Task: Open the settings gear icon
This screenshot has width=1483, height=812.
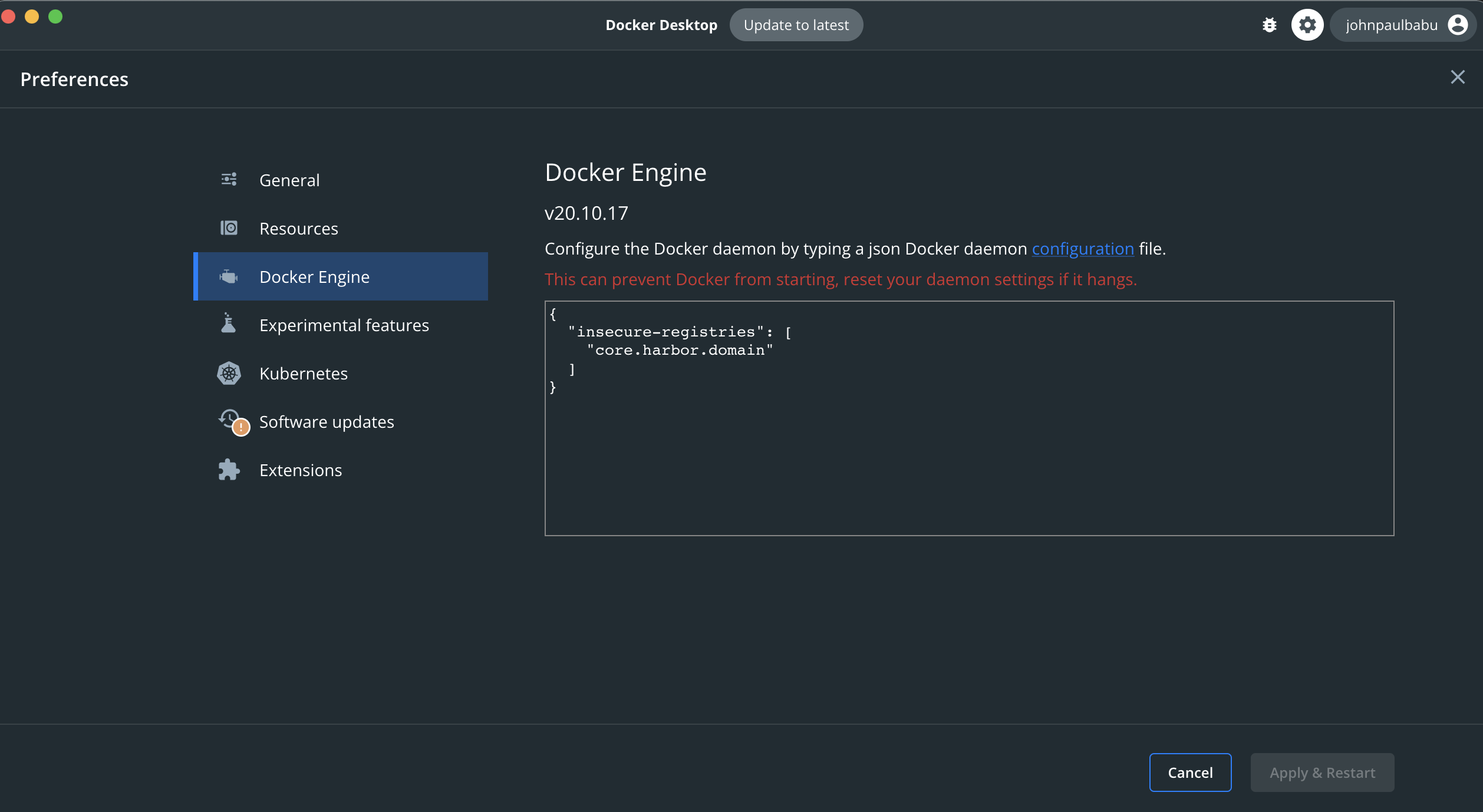Action: (x=1307, y=25)
